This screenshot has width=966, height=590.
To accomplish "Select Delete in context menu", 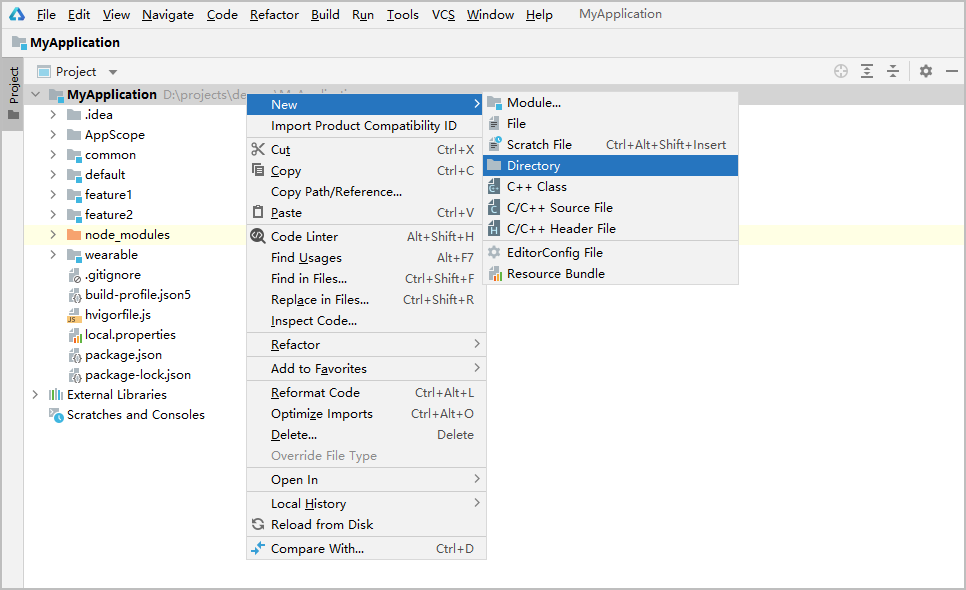I will pos(367,434).
